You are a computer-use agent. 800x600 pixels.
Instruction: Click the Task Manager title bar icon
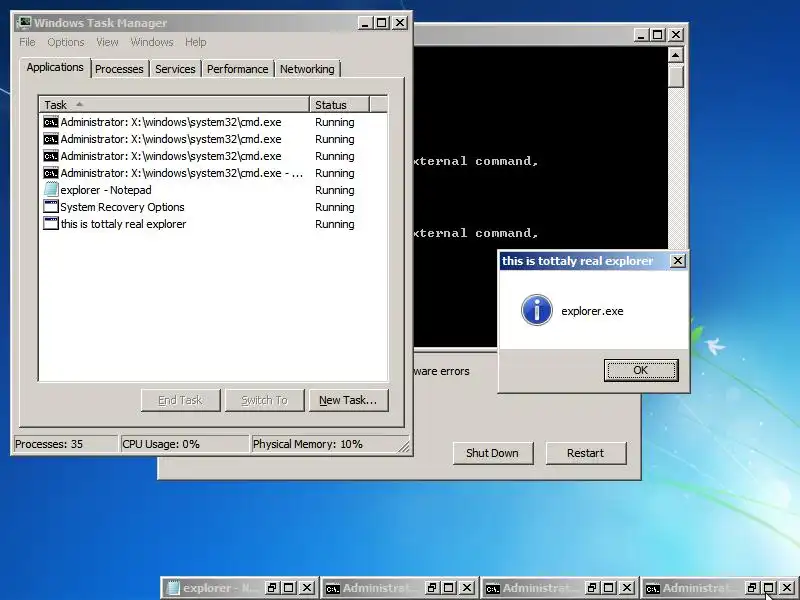coord(23,23)
